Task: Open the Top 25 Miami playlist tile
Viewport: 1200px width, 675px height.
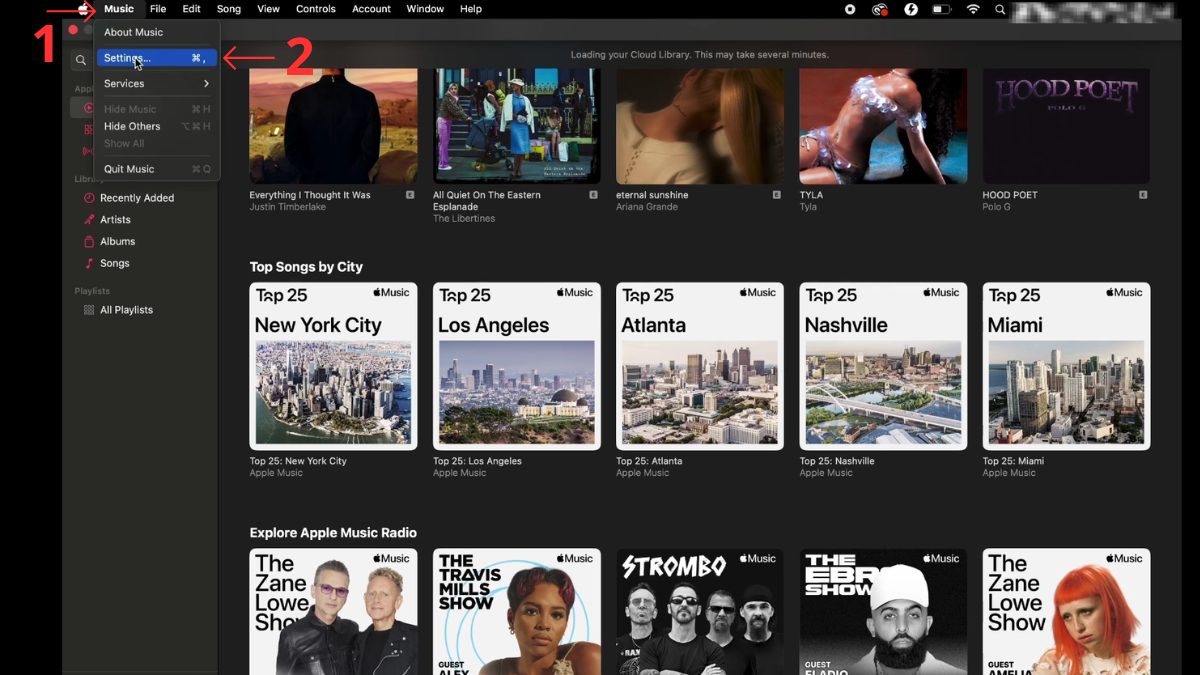Action: (x=1066, y=366)
